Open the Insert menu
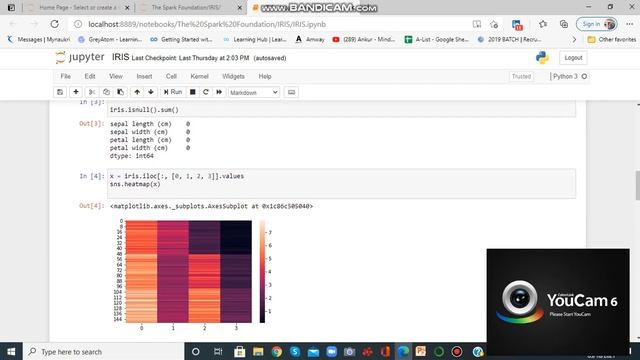 (144, 76)
